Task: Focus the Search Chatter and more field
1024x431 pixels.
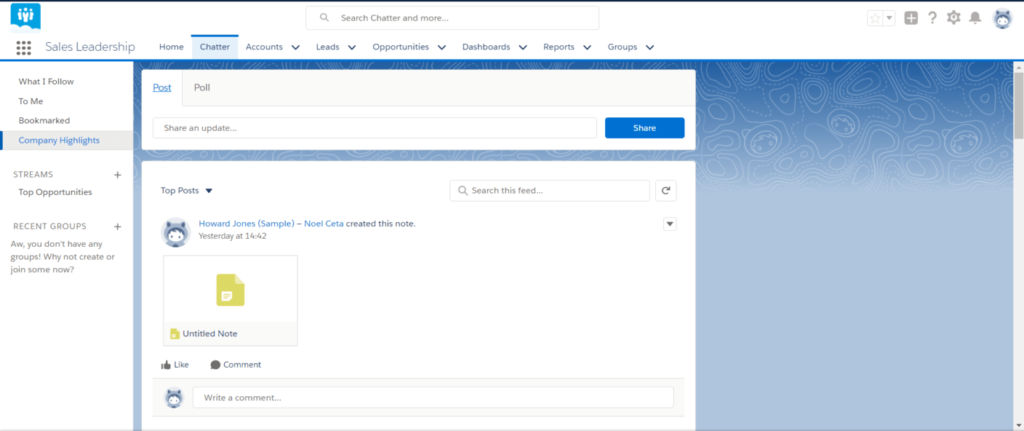Action: point(452,18)
